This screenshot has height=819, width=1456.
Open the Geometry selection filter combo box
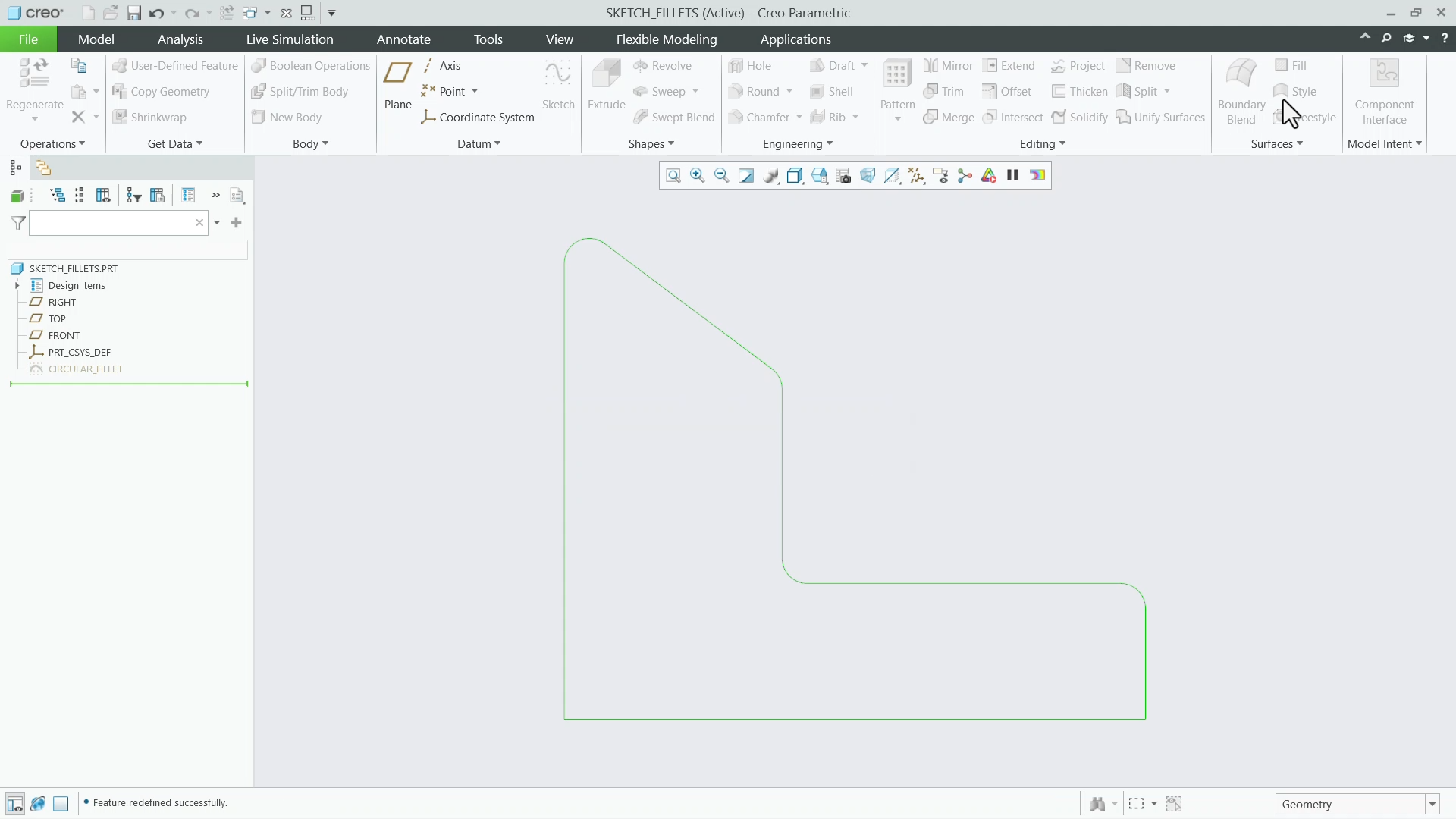click(1357, 805)
